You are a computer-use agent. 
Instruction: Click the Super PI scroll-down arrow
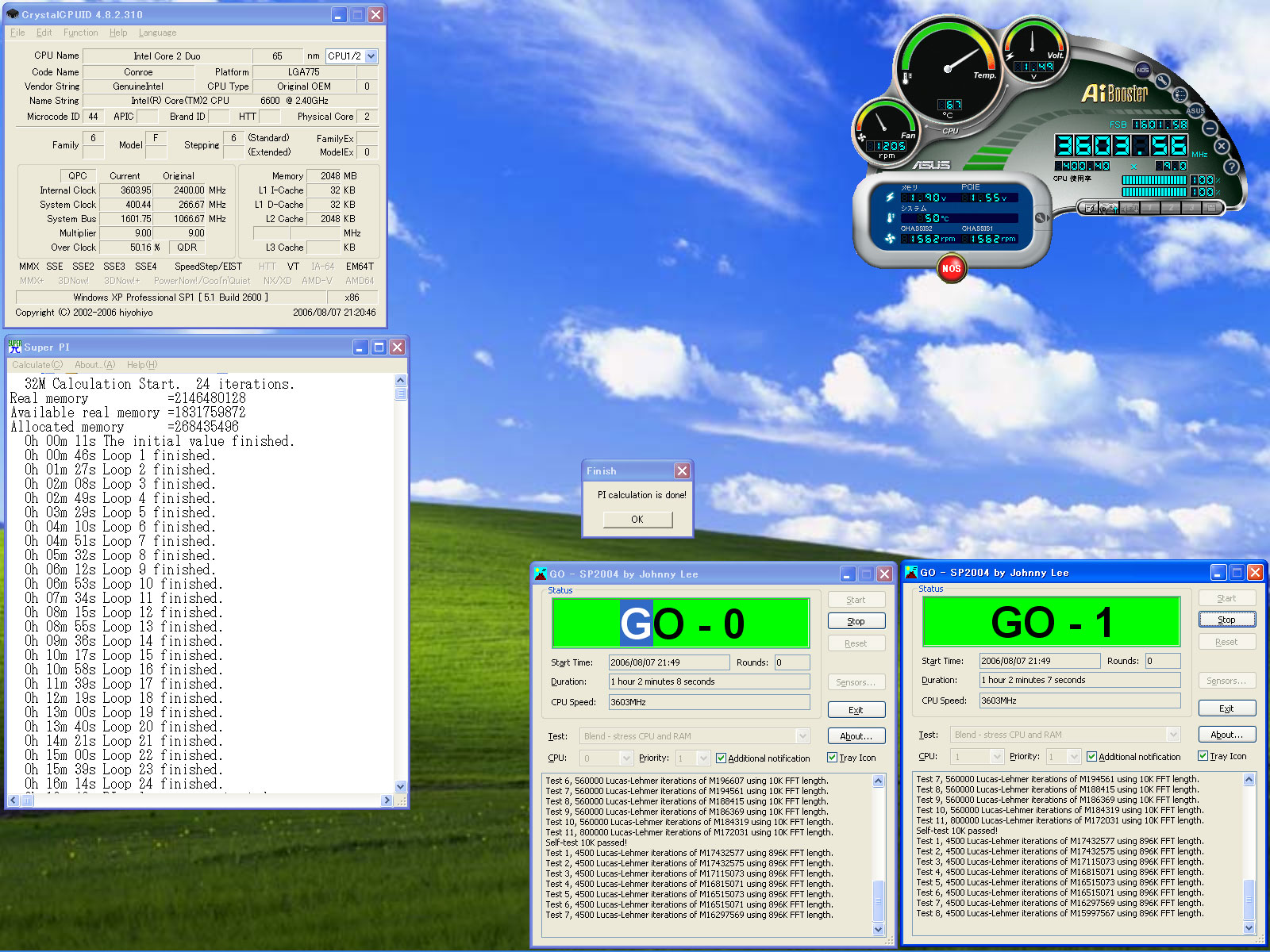[x=400, y=786]
